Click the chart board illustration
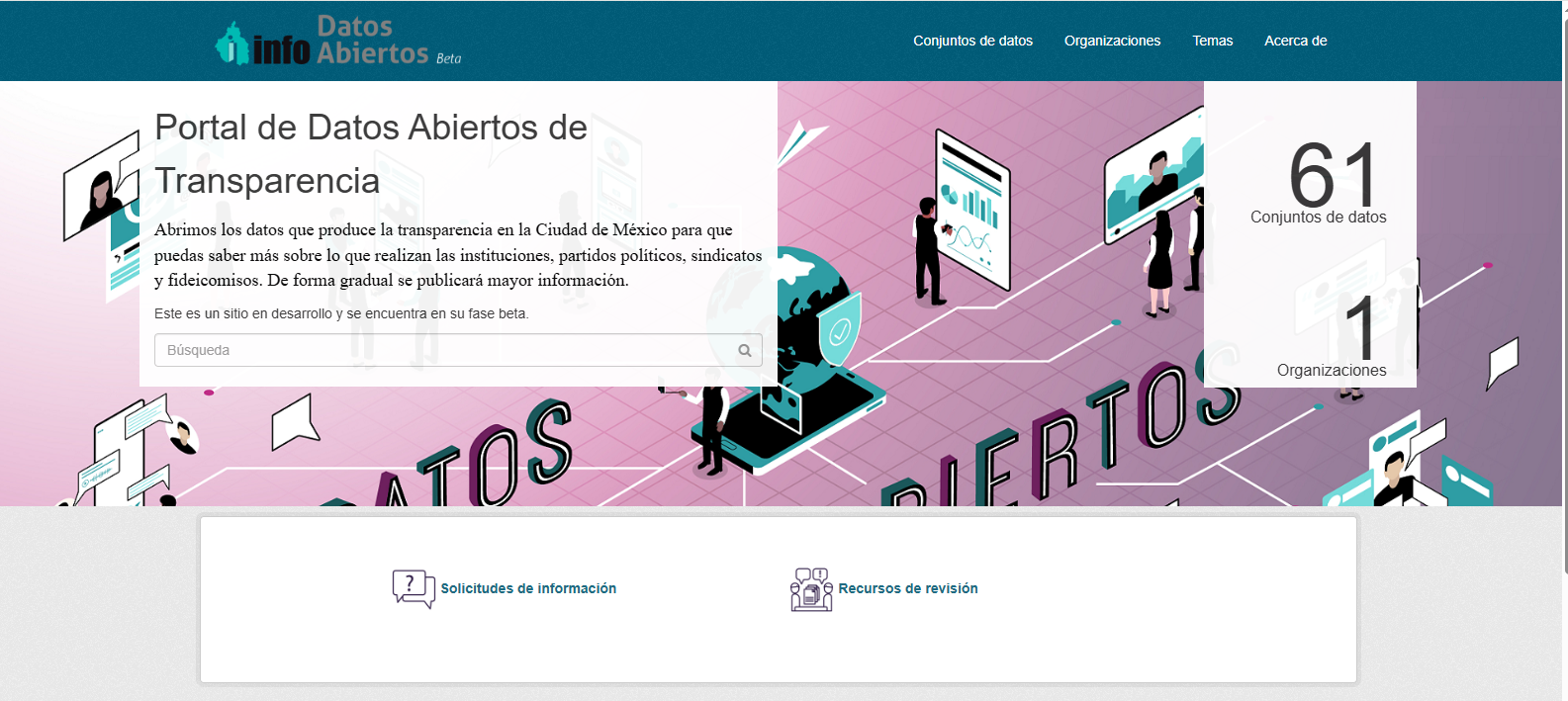Screen dimensions: 1568x701 pyautogui.click(x=971, y=209)
